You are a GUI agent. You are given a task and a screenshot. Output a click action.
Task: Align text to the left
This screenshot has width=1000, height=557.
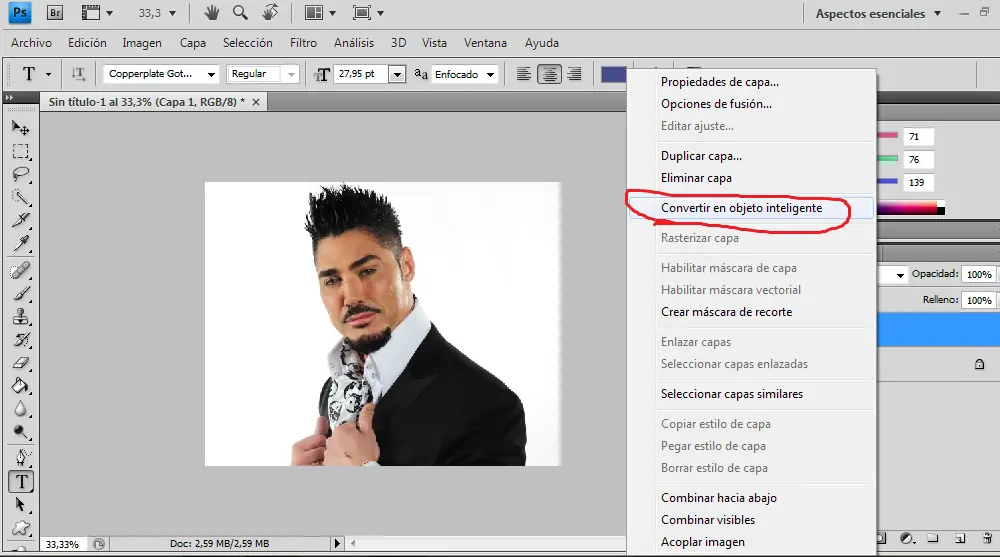pos(523,74)
